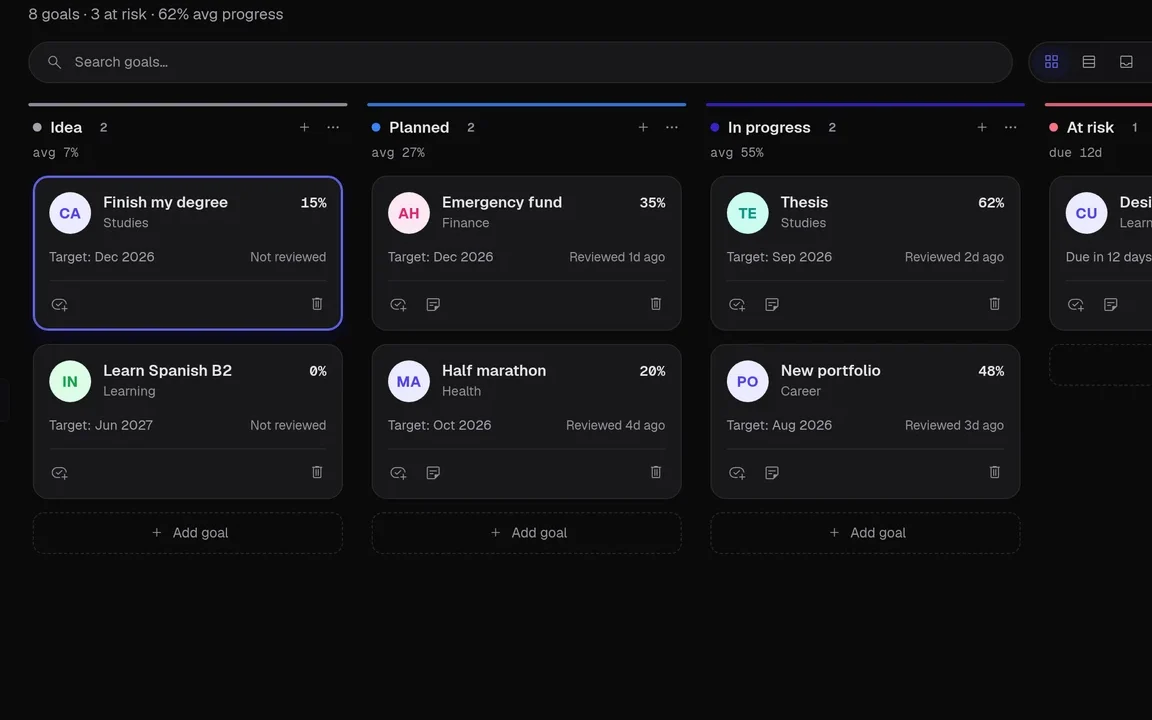
Task: Click the 62% progress on Thesis
Action: 991,203
